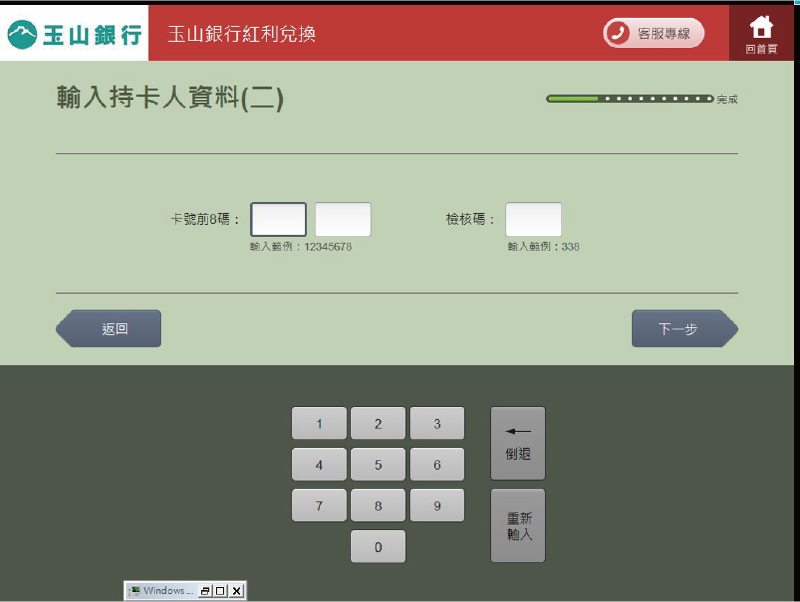Click the Windows taskbar window icon

pos(135,591)
